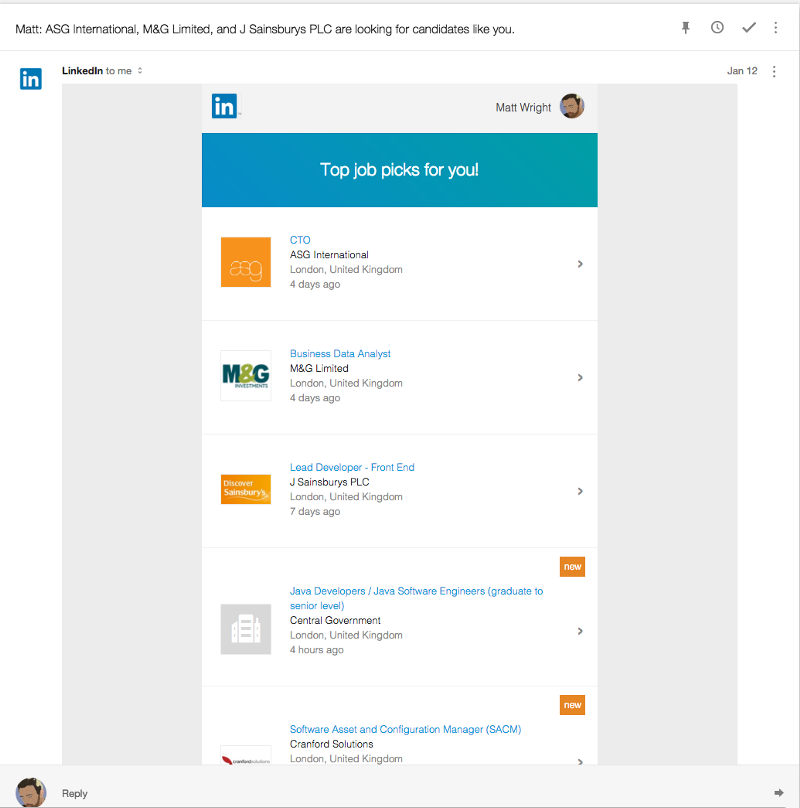Click the email subject line text
Image resolution: width=800 pixels, height=808 pixels.
(265, 29)
